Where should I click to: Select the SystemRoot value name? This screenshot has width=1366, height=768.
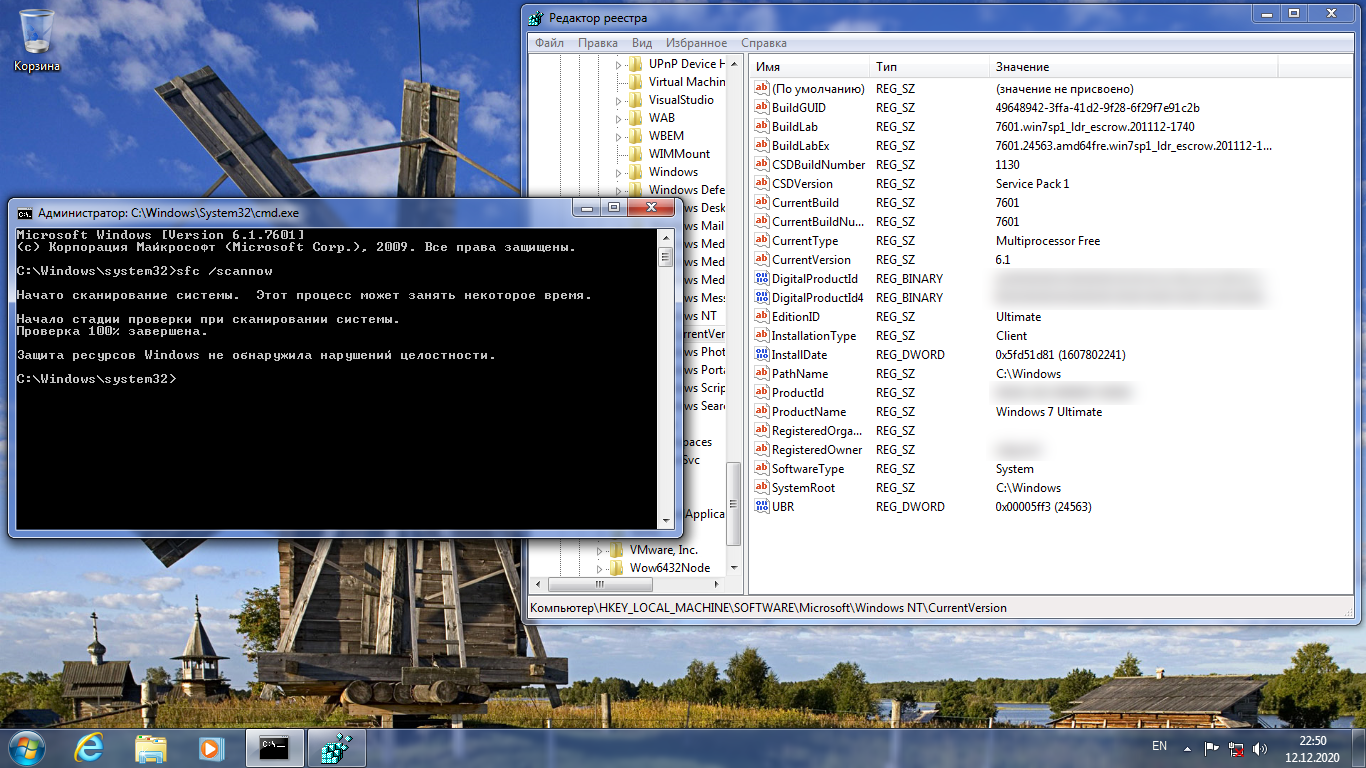803,488
